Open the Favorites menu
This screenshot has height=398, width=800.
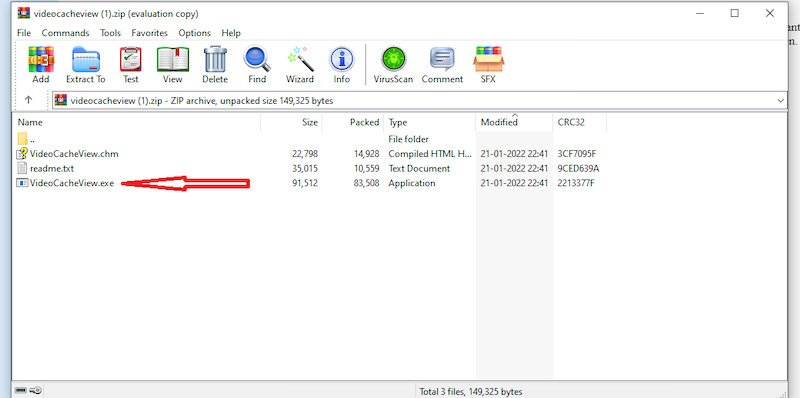[x=149, y=33]
